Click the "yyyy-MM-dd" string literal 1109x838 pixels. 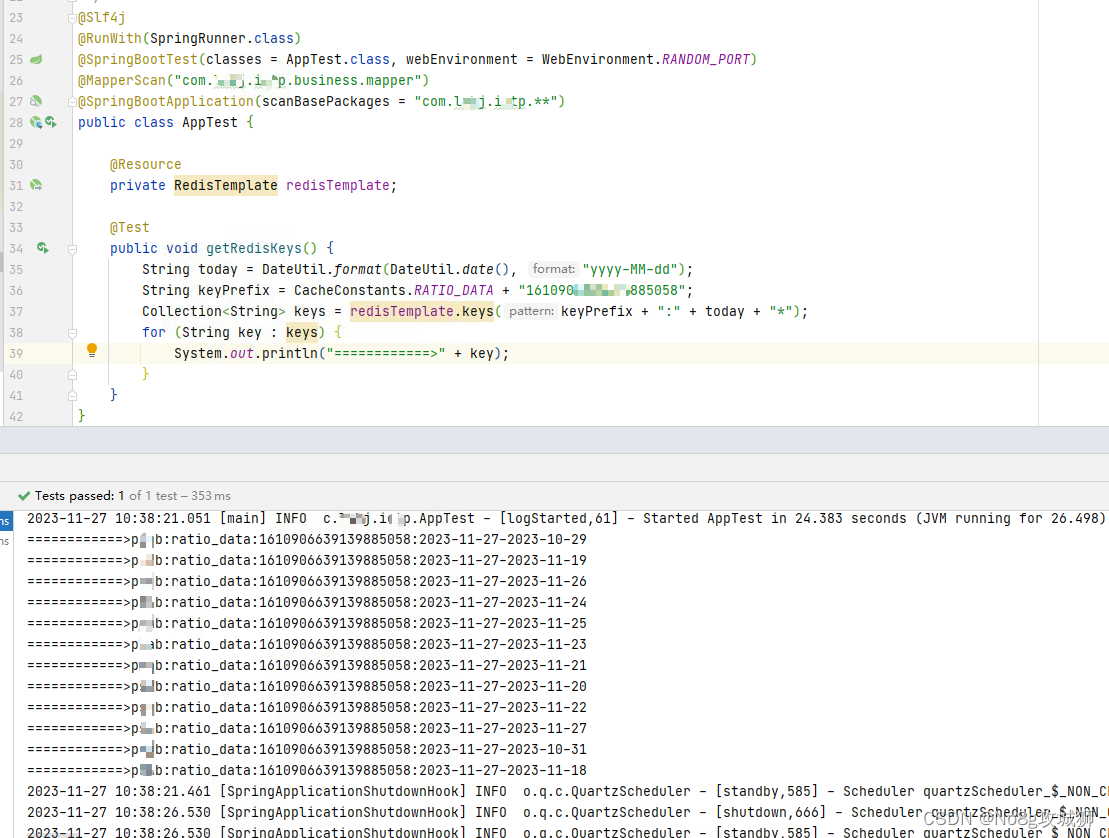[x=629, y=269]
